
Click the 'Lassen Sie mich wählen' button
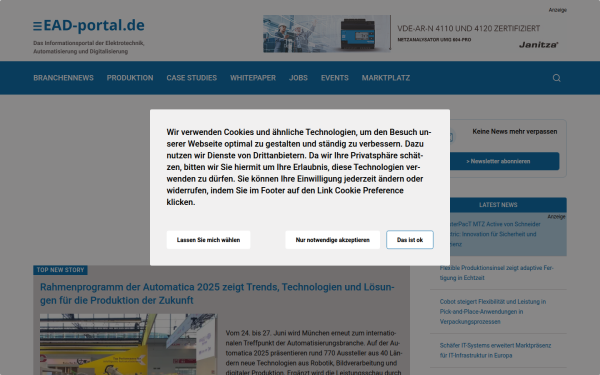pos(209,240)
